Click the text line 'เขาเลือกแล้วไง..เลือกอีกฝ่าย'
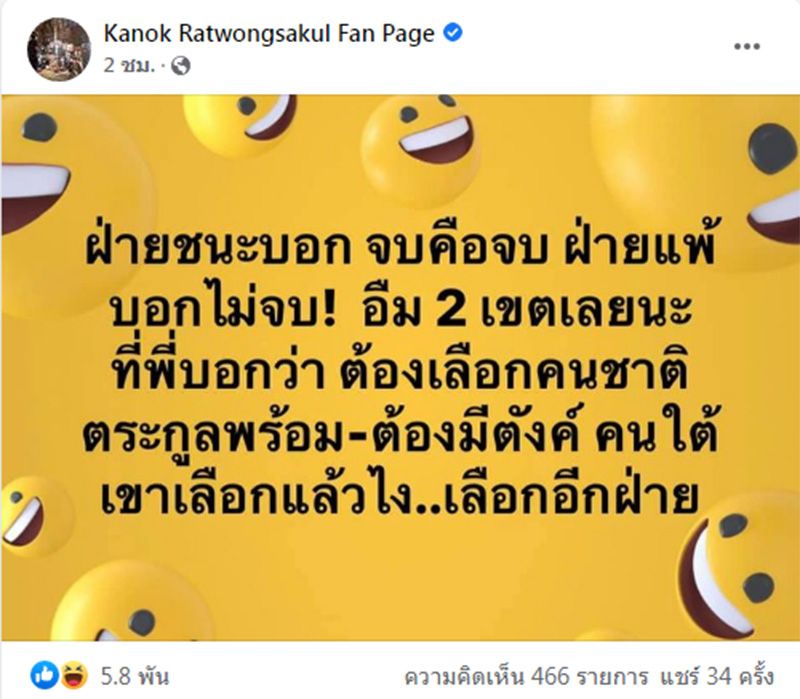Image resolution: width=800 pixels, height=699 pixels. pos(399,495)
